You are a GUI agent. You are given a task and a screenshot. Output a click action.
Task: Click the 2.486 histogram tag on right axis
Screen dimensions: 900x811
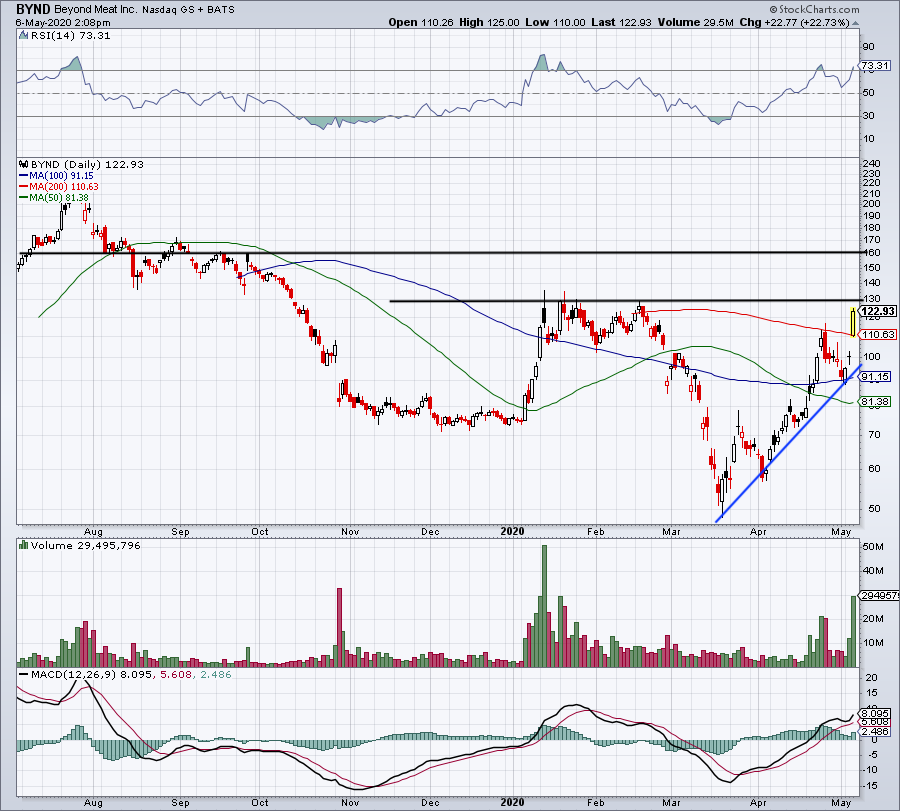pos(875,731)
